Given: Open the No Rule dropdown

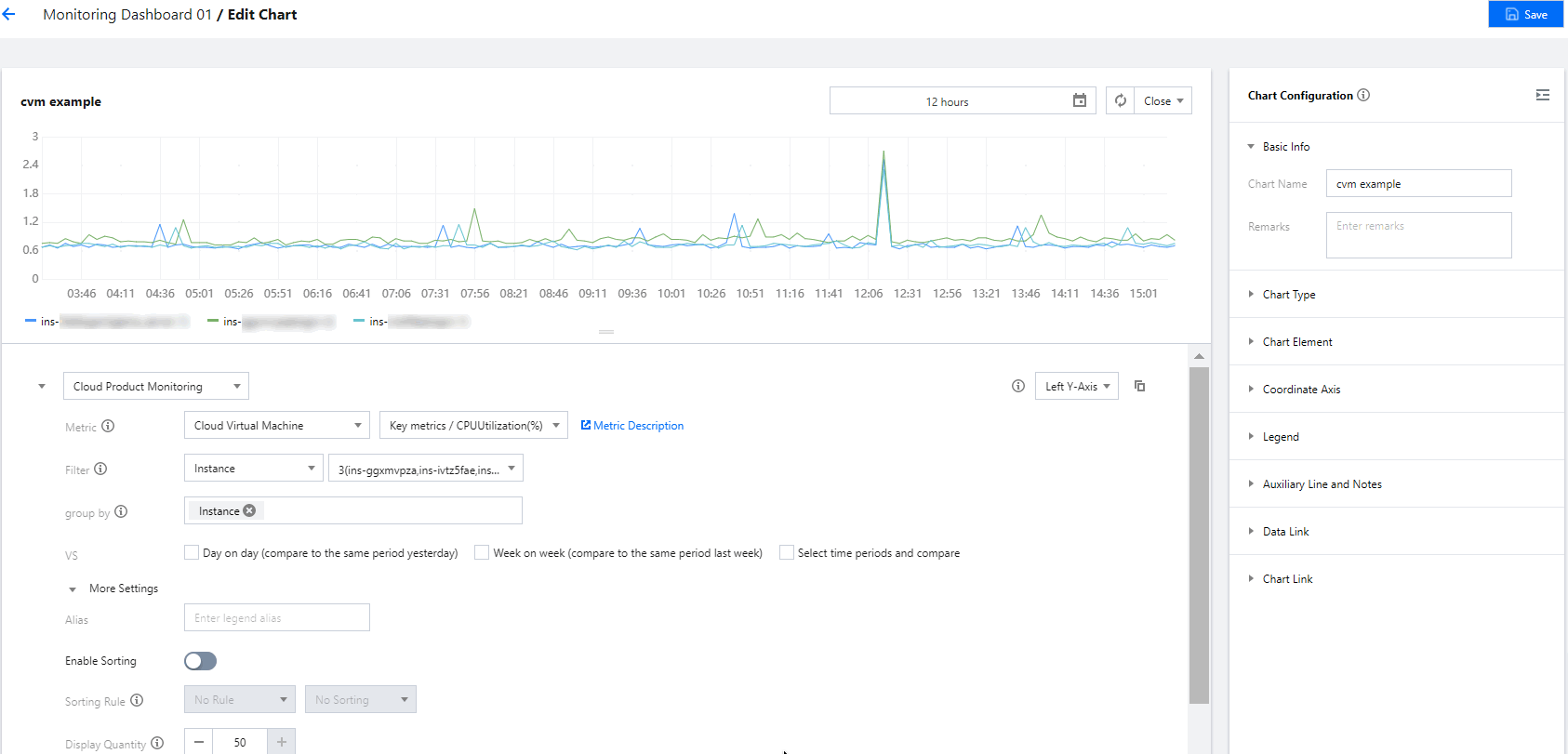Looking at the screenshot, I should tap(239, 699).
